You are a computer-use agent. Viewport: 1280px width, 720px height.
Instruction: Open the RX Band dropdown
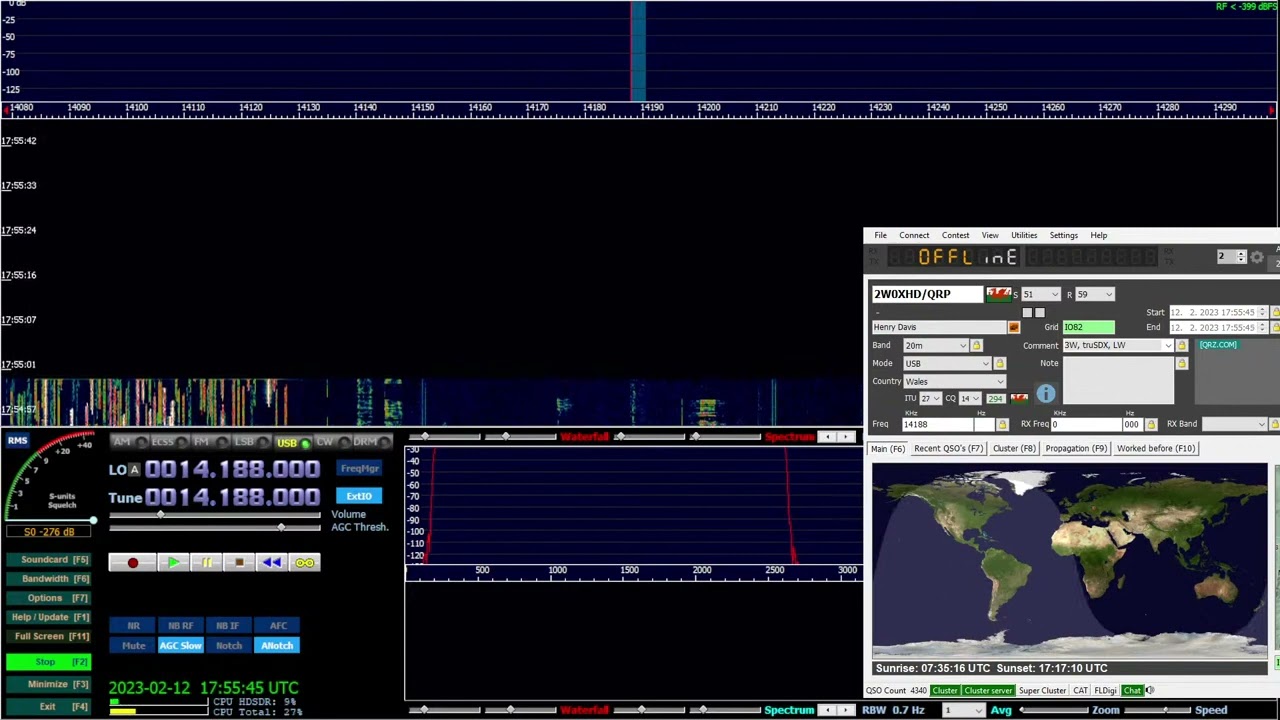1235,425
